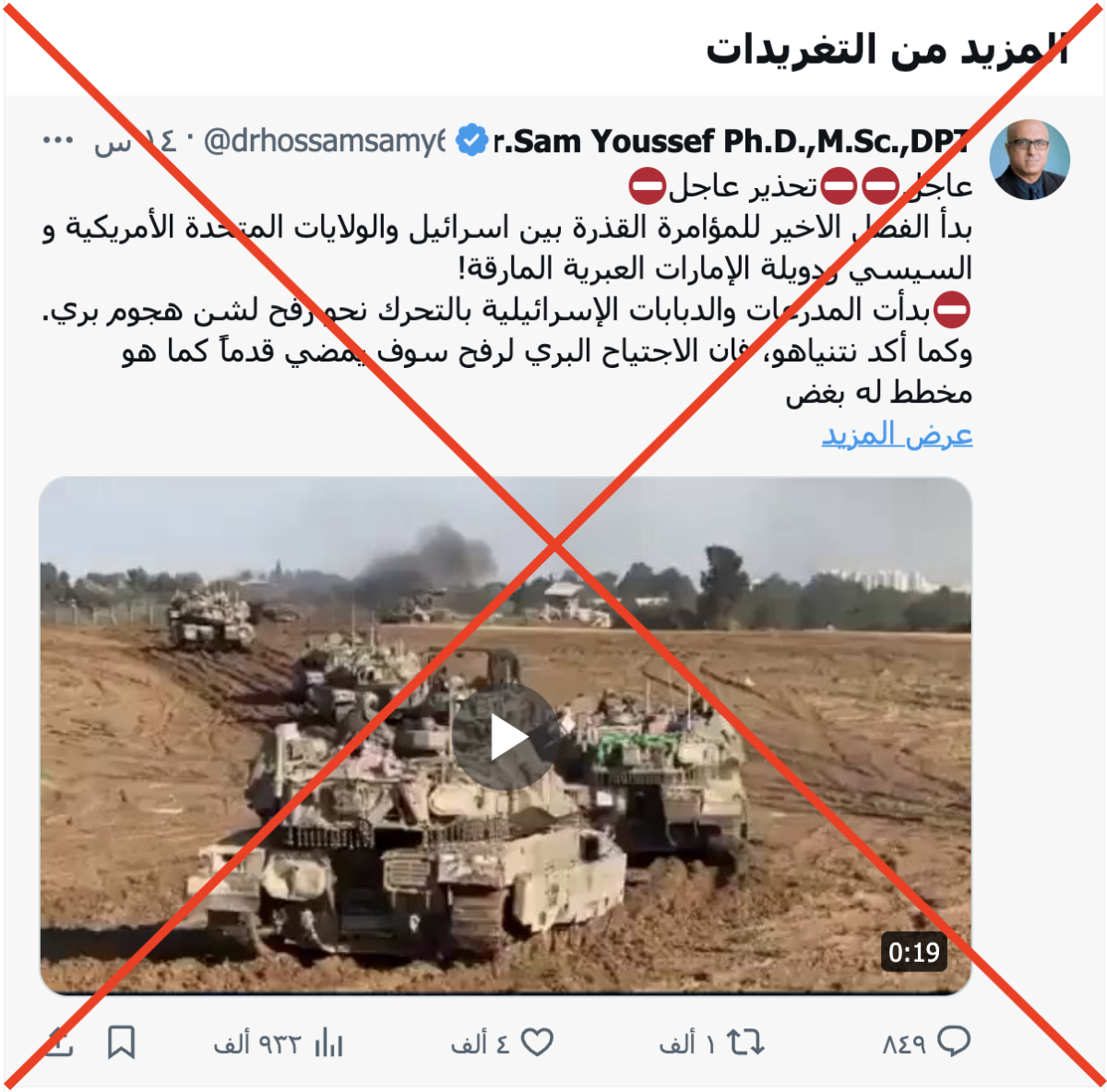Open view analytics bar chart icon
Viewport: 1107px width, 1092px height.
[328, 1043]
